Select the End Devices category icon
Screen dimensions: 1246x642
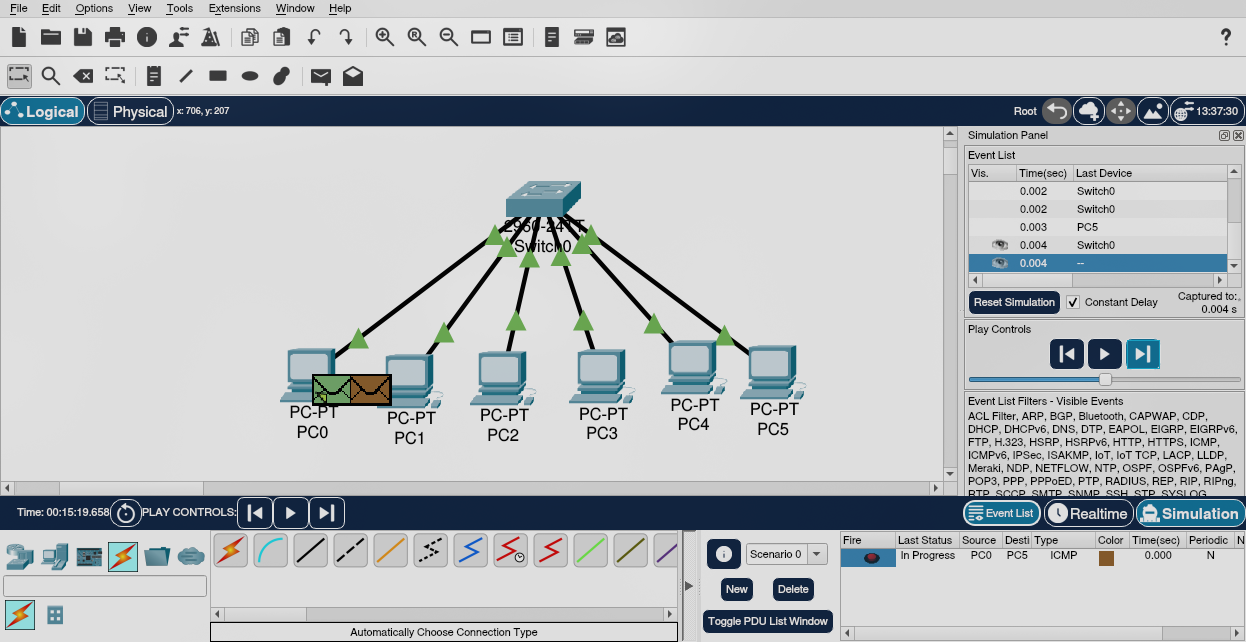55,555
